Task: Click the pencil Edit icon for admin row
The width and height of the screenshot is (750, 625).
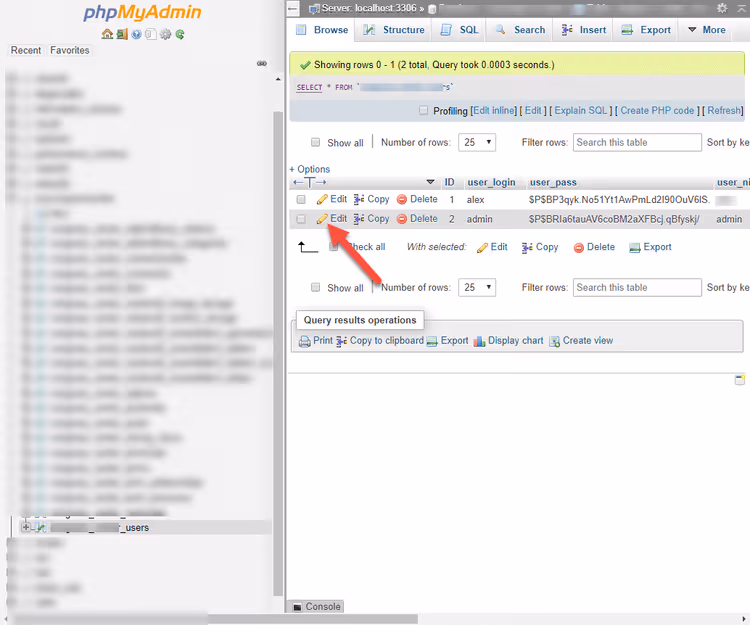Action: coord(322,219)
